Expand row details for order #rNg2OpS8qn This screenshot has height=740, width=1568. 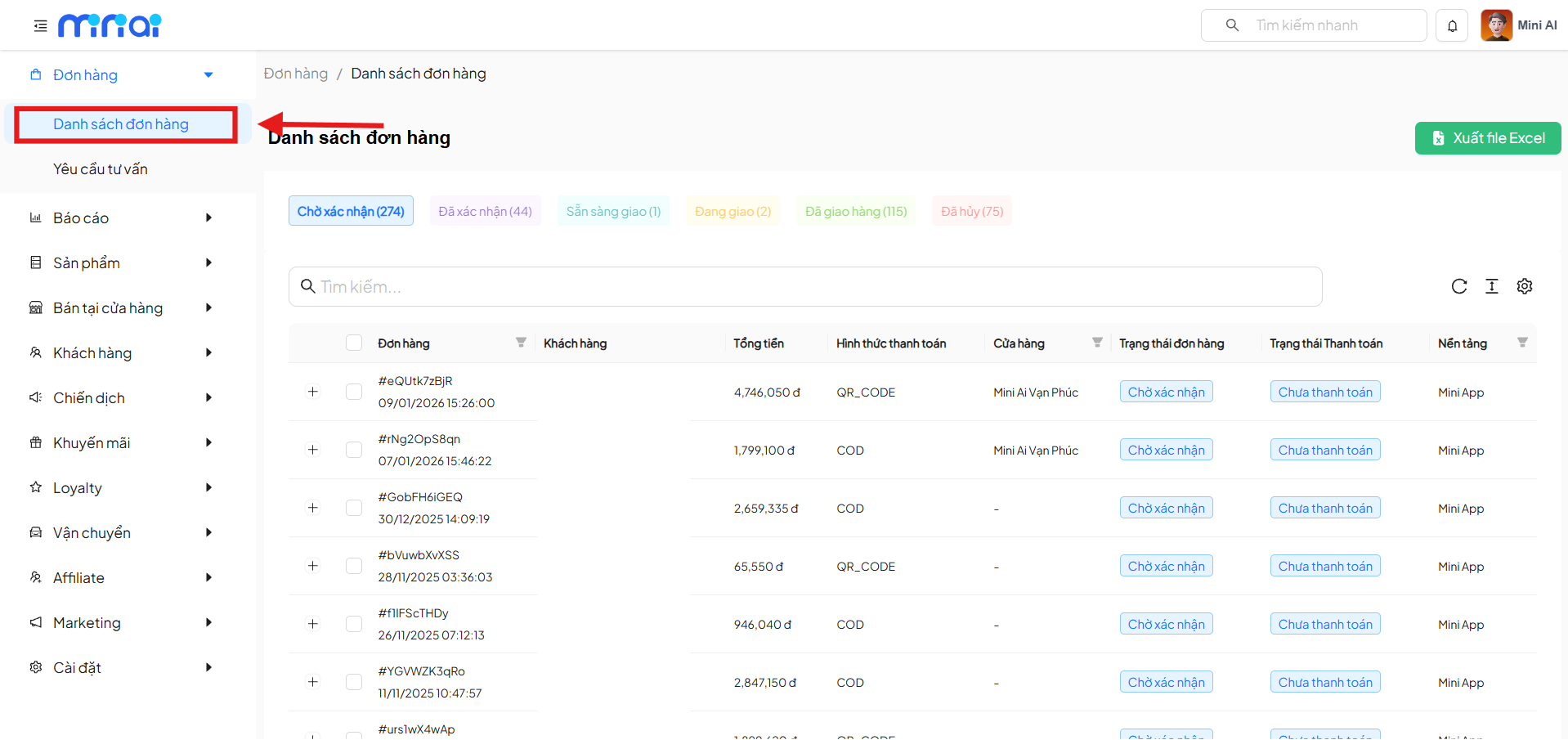click(x=312, y=450)
